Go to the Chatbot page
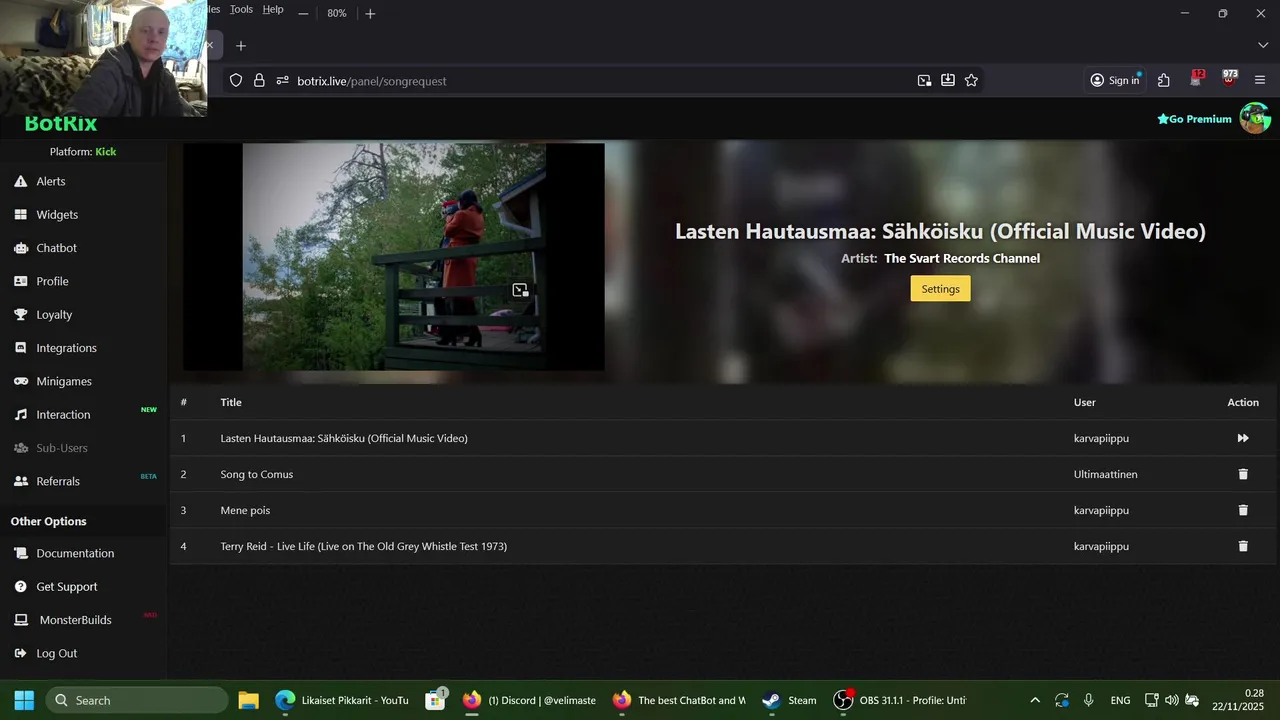Viewport: 1280px width, 720px height. pyautogui.click(x=57, y=248)
